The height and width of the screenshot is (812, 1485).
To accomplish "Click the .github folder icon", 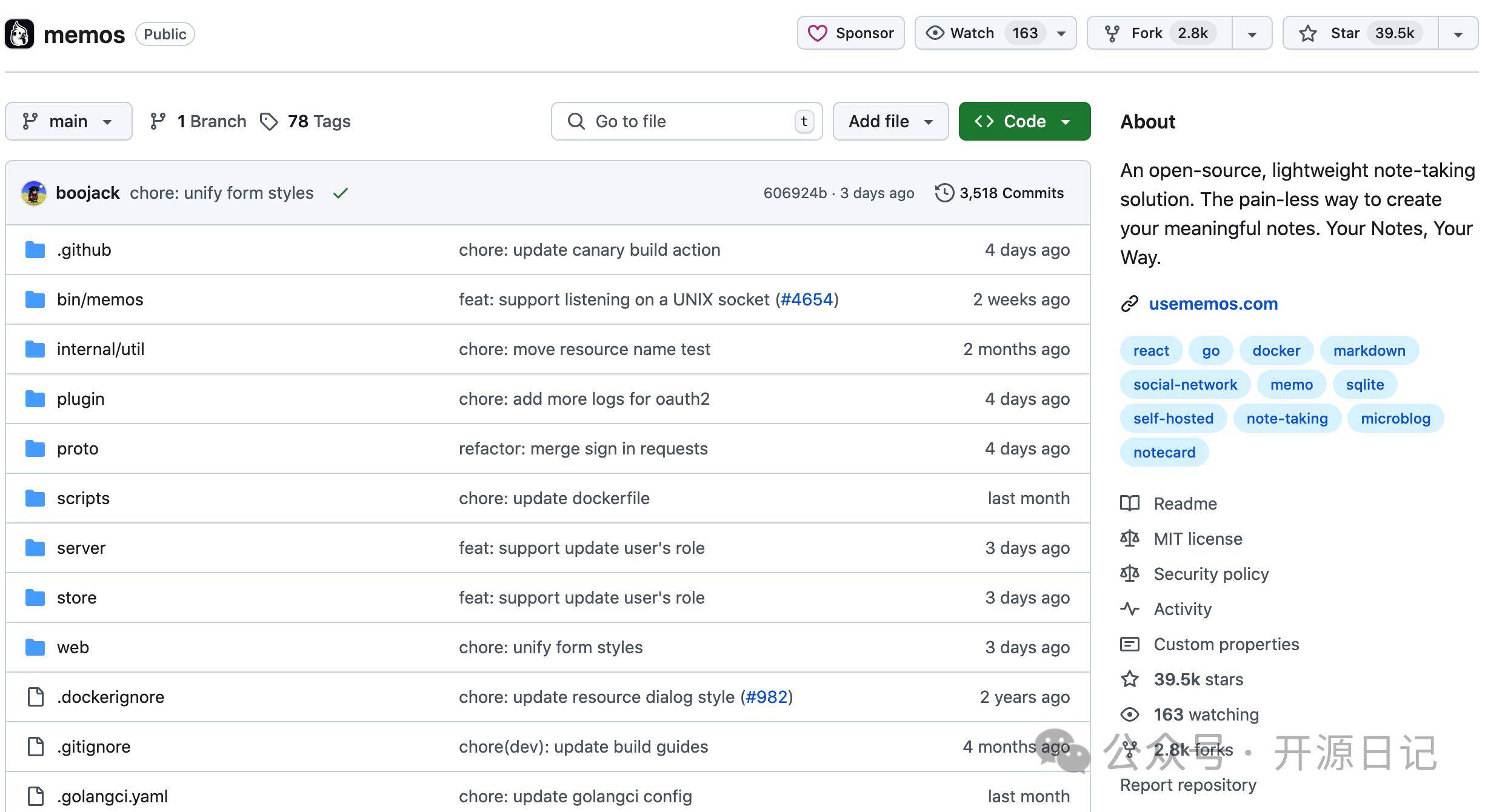I will [x=35, y=250].
